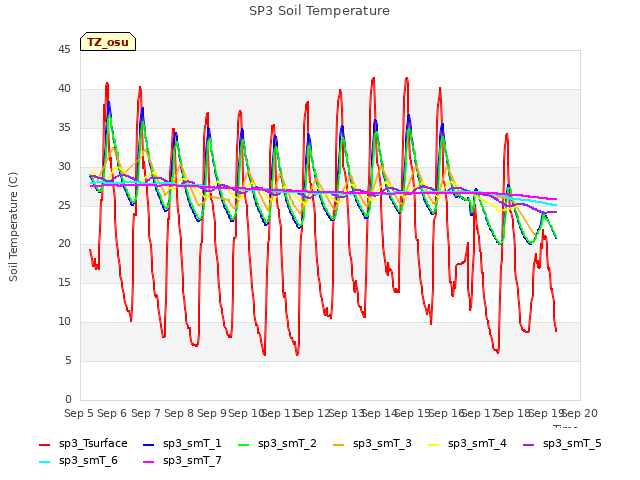Click the sp3_smT_3 orange legend swatch

339,444
